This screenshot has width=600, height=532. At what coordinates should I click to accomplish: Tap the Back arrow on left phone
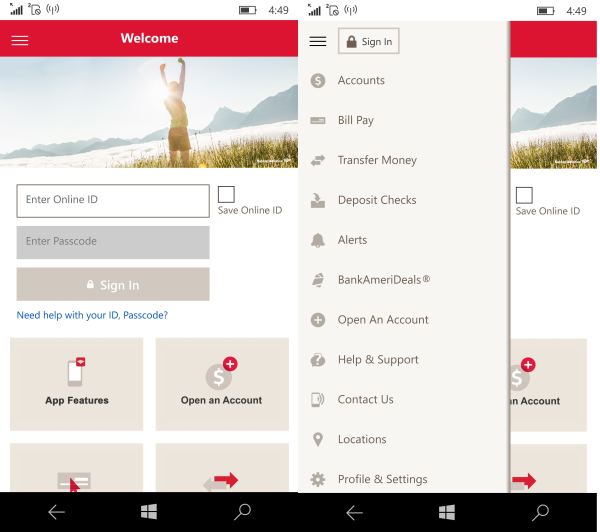pos(56,512)
